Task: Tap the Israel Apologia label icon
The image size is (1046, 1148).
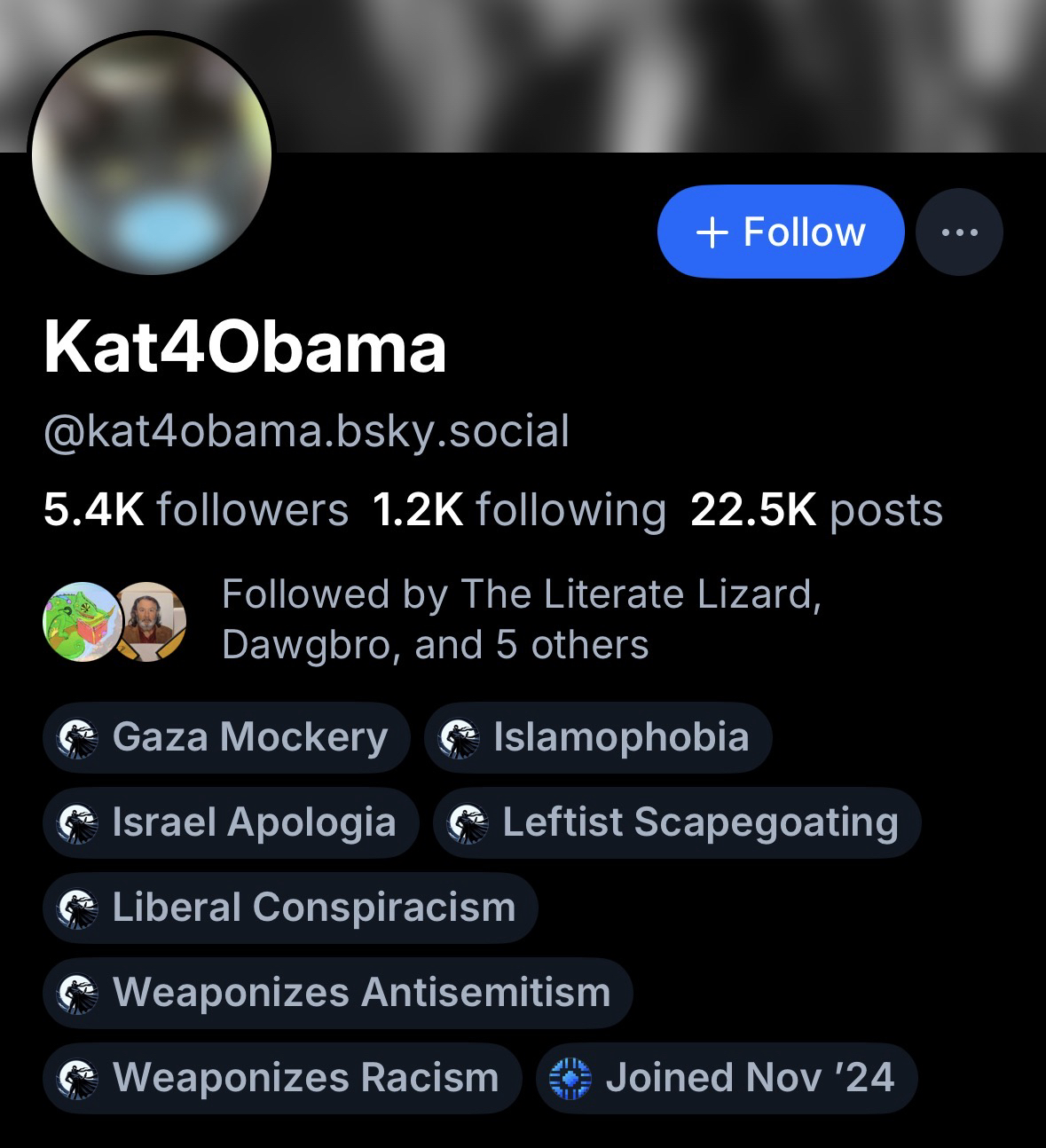Action: tap(77, 823)
